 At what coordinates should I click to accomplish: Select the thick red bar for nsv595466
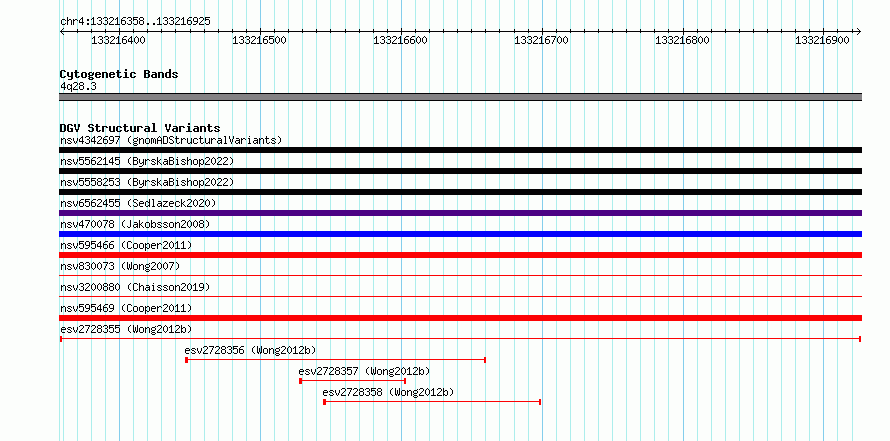(460, 255)
